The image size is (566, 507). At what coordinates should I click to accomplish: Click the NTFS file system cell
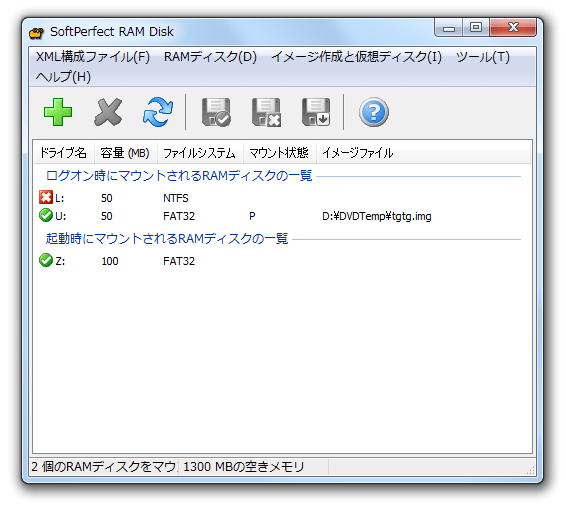(176, 198)
